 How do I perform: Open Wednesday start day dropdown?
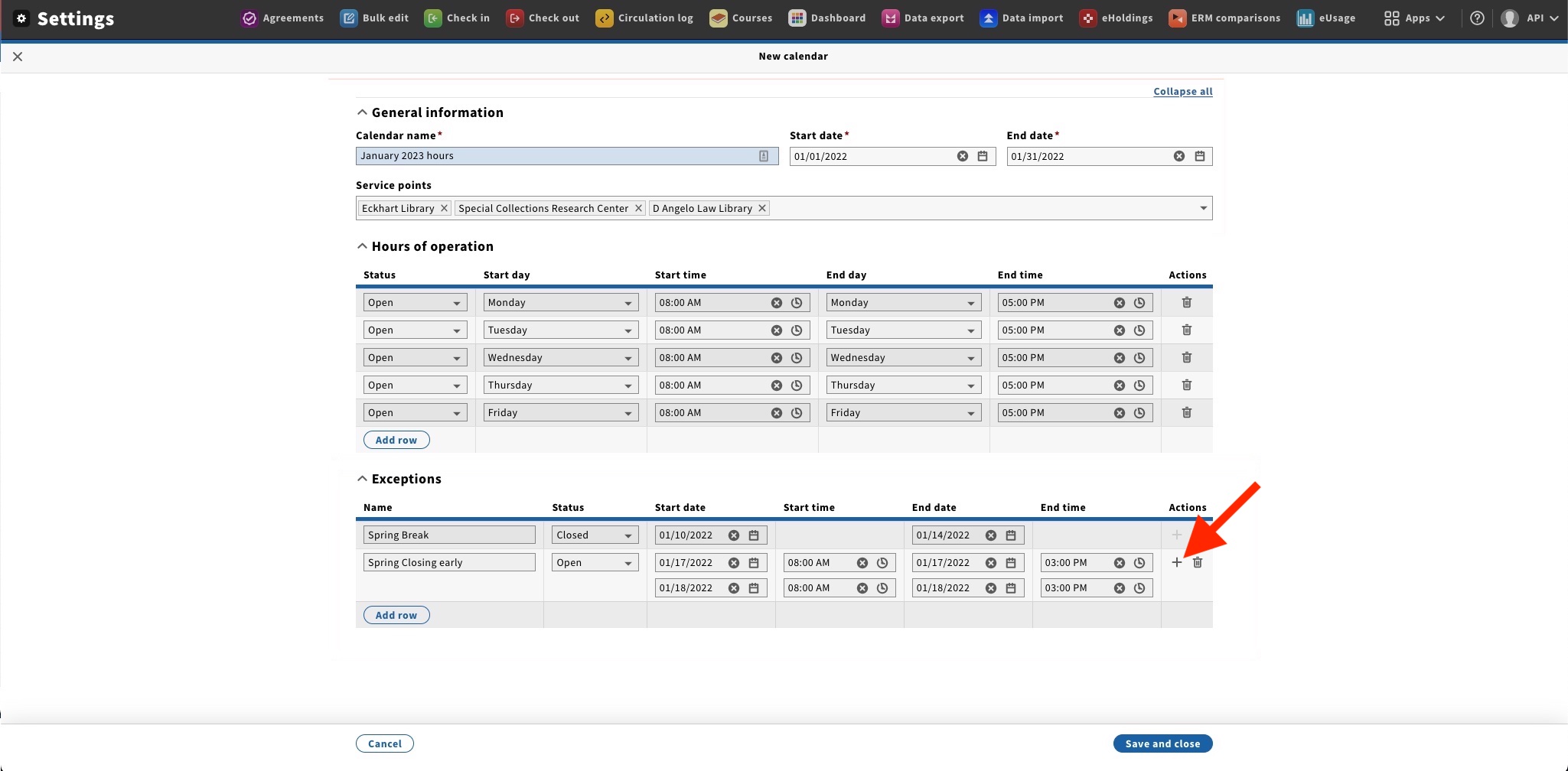tap(561, 357)
